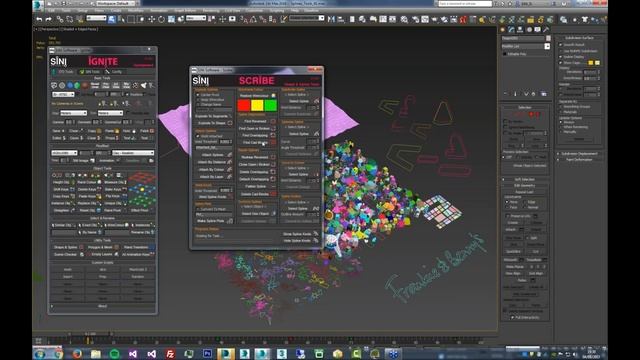Pick the green colour swatch in Scribe

click(x=271, y=105)
